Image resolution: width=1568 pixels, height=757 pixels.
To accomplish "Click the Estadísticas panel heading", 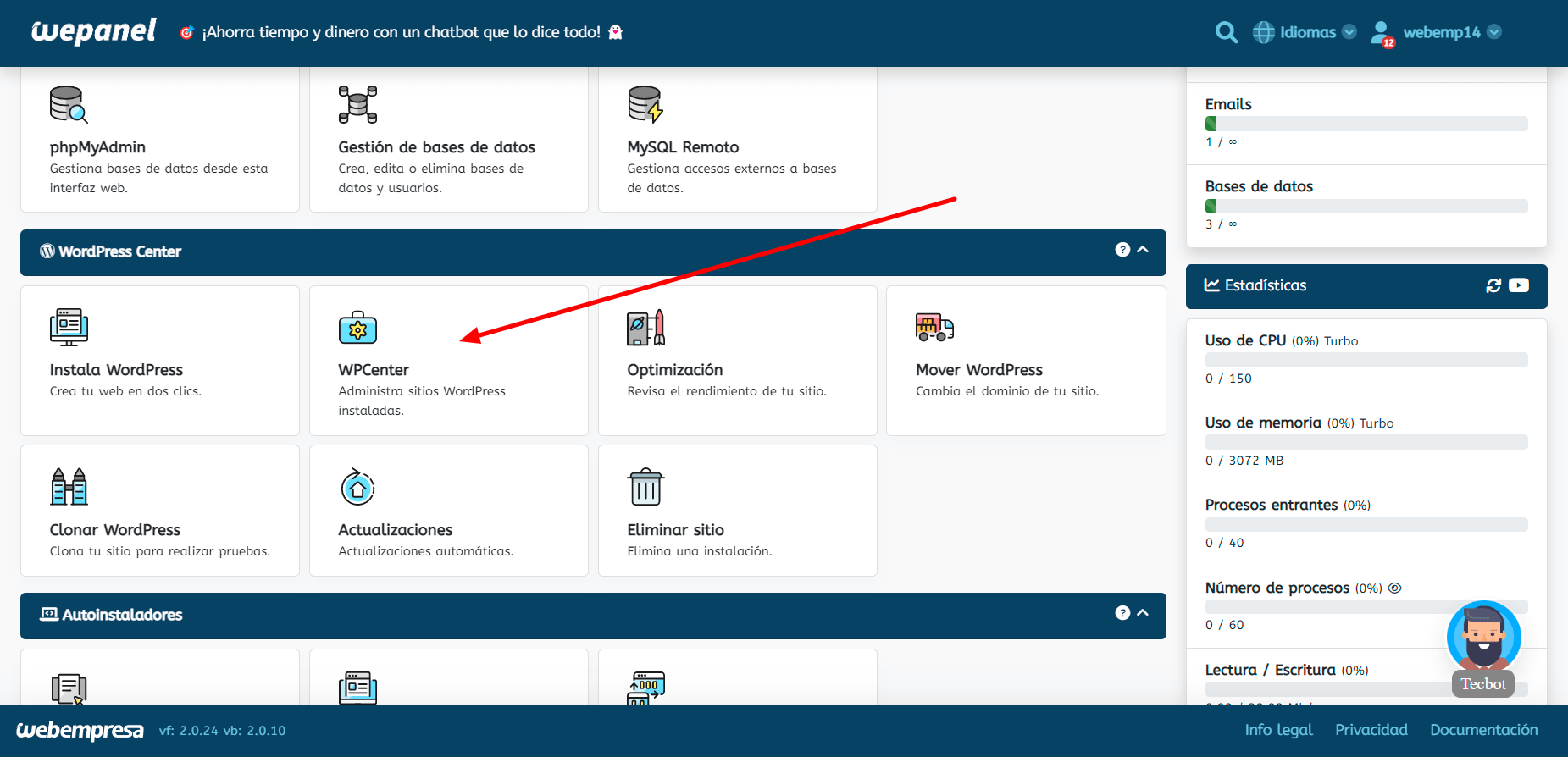I will point(1266,285).
